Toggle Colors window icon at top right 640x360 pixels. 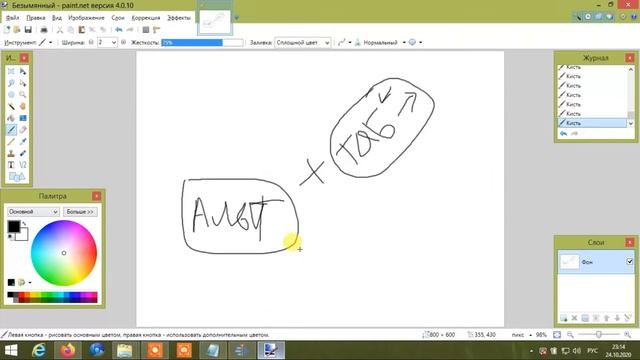point(609,17)
